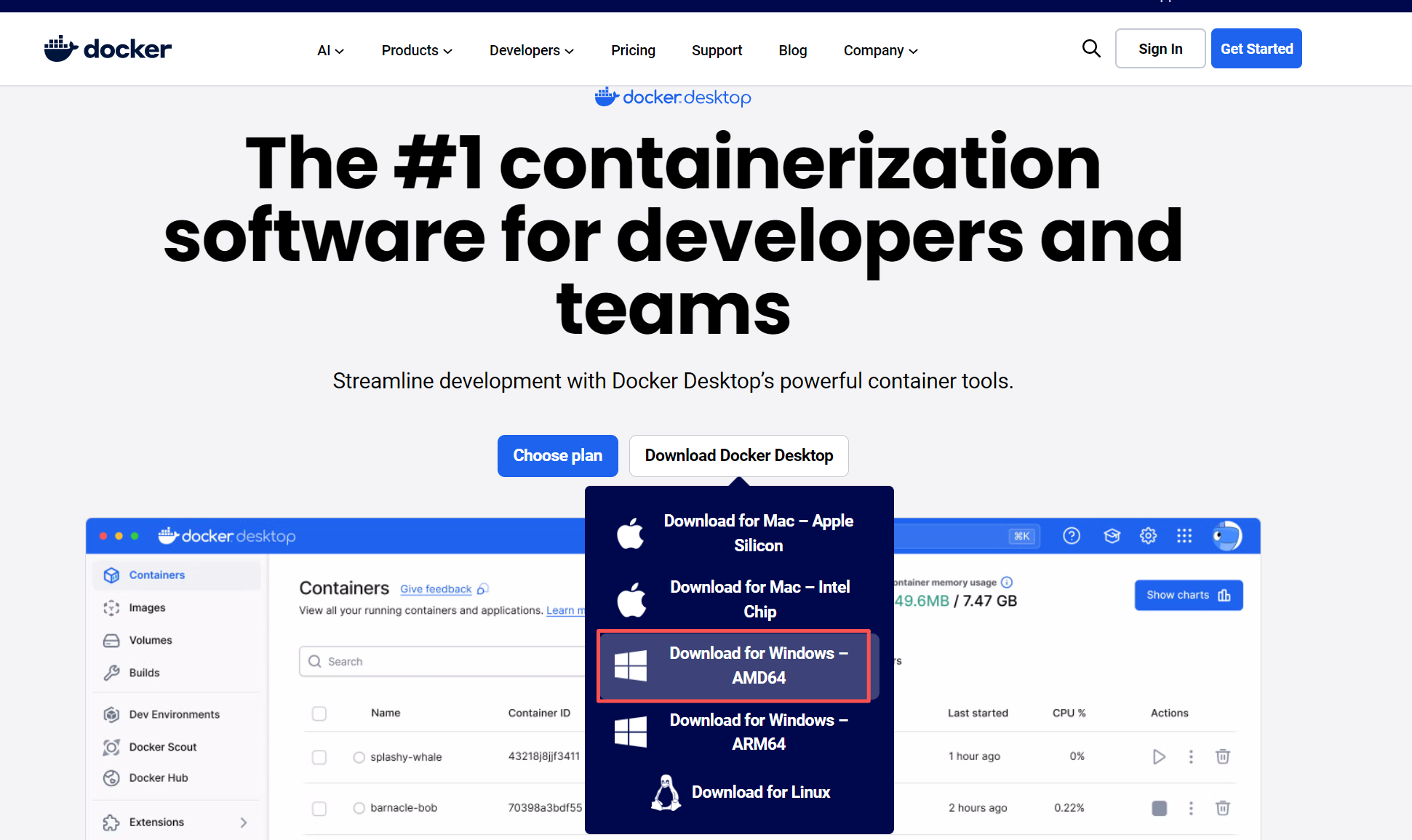
Task: Click the stop icon for barnacle-bob
Action: pyautogui.click(x=1160, y=808)
